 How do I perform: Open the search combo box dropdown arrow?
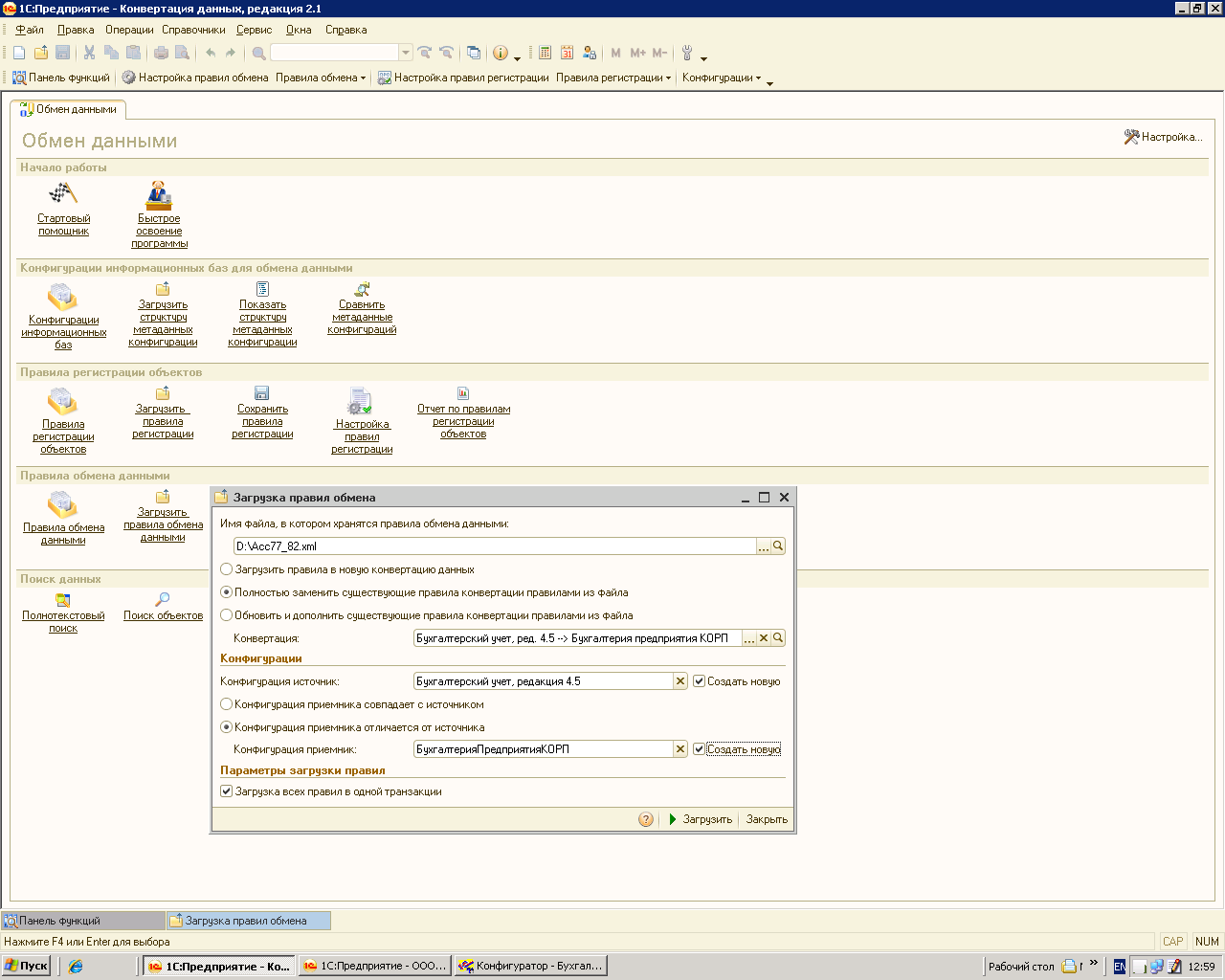(406, 53)
